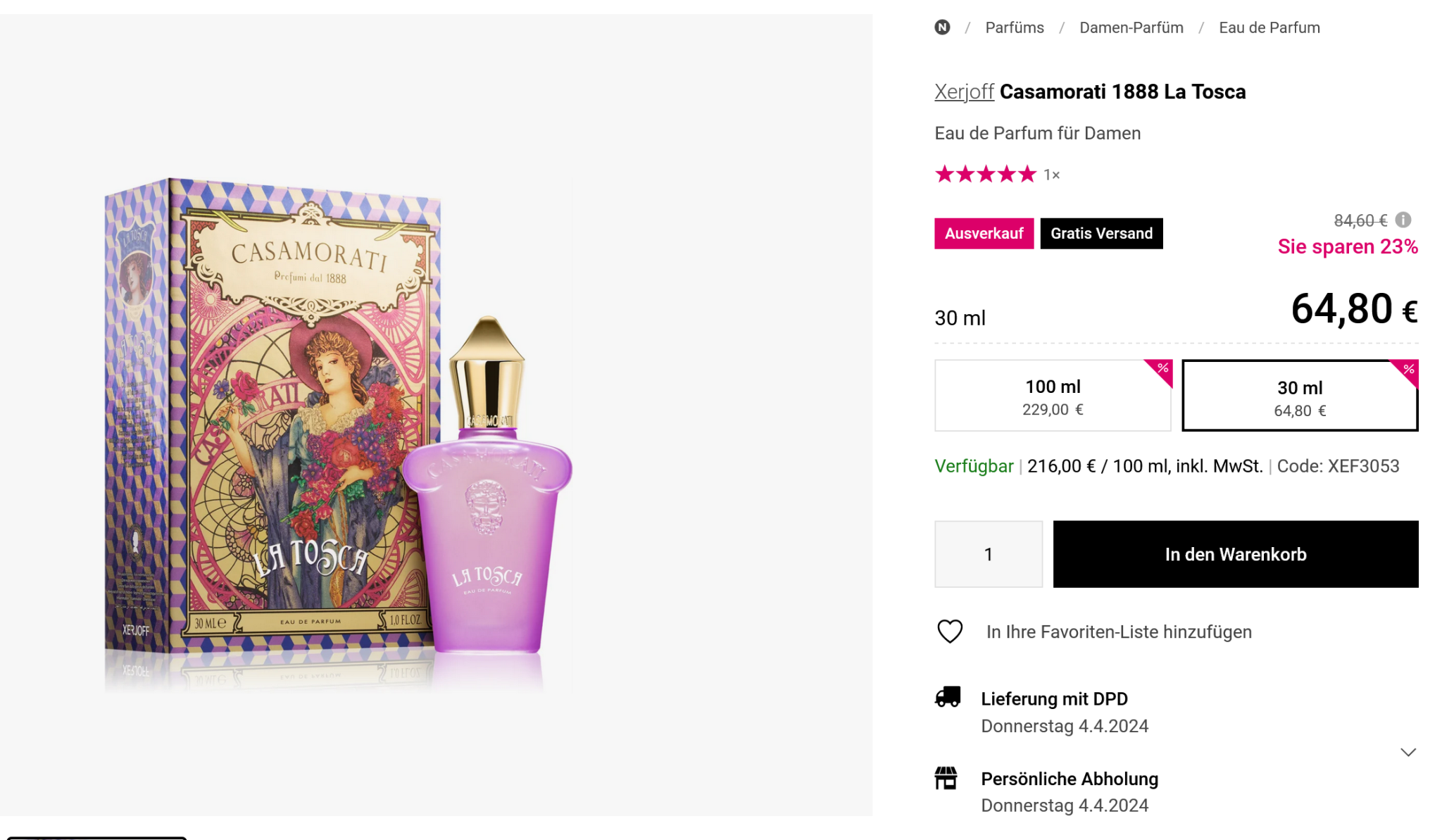The image size is (1442, 840).
Task: Expand delivery options with chevron arrow
Action: [x=1407, y=753]
